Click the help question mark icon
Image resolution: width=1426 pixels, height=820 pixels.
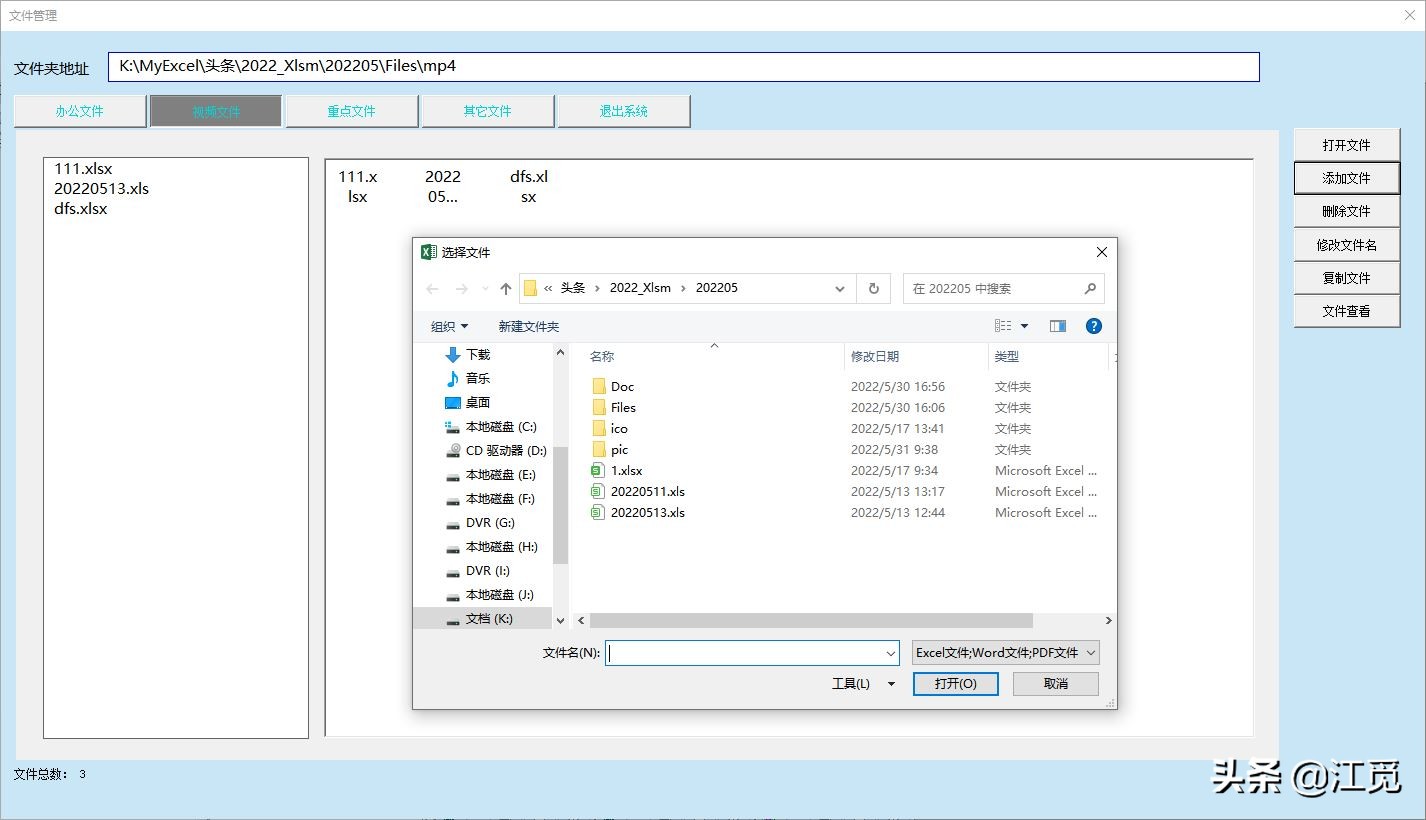click(x=1093, y=326)
